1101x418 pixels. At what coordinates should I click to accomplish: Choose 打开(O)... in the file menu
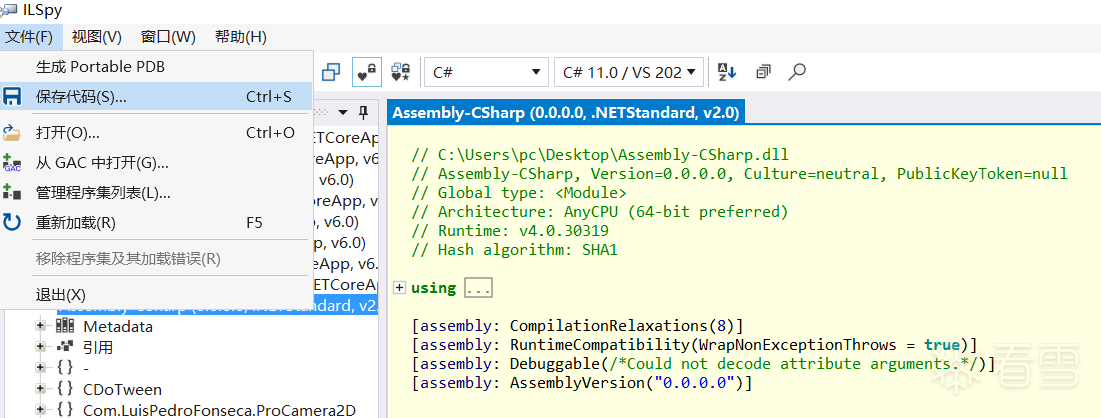tap(156, 132)
